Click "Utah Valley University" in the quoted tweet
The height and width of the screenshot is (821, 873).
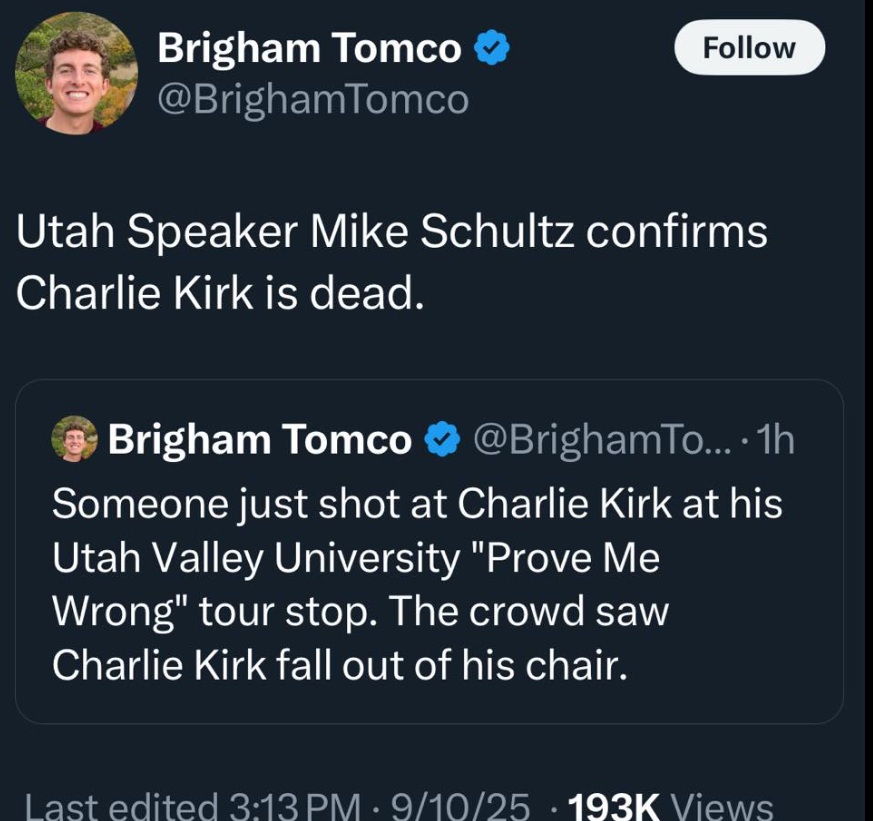256,558
